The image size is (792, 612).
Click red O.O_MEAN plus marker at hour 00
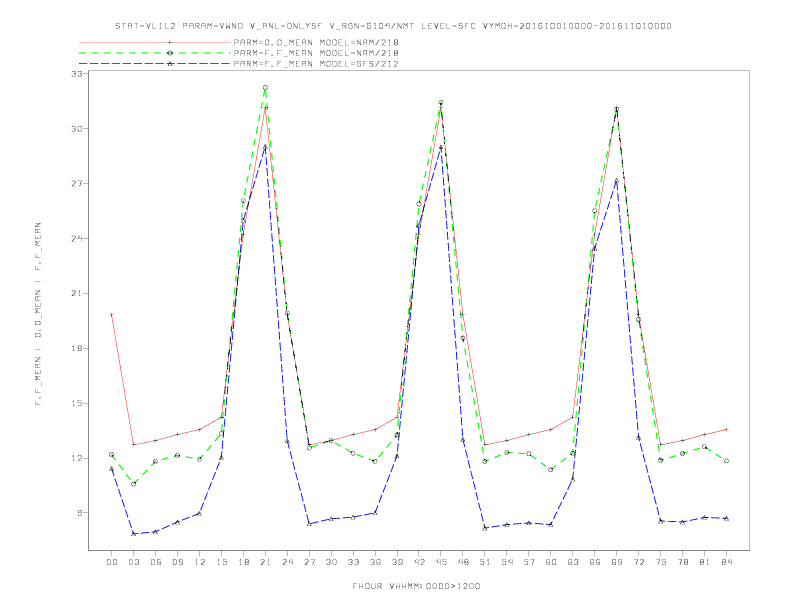[x=112, y=315]
